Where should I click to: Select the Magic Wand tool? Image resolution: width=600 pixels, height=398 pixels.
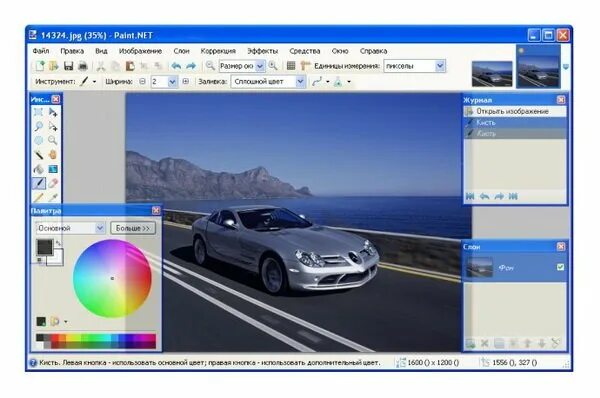[38, 155]
